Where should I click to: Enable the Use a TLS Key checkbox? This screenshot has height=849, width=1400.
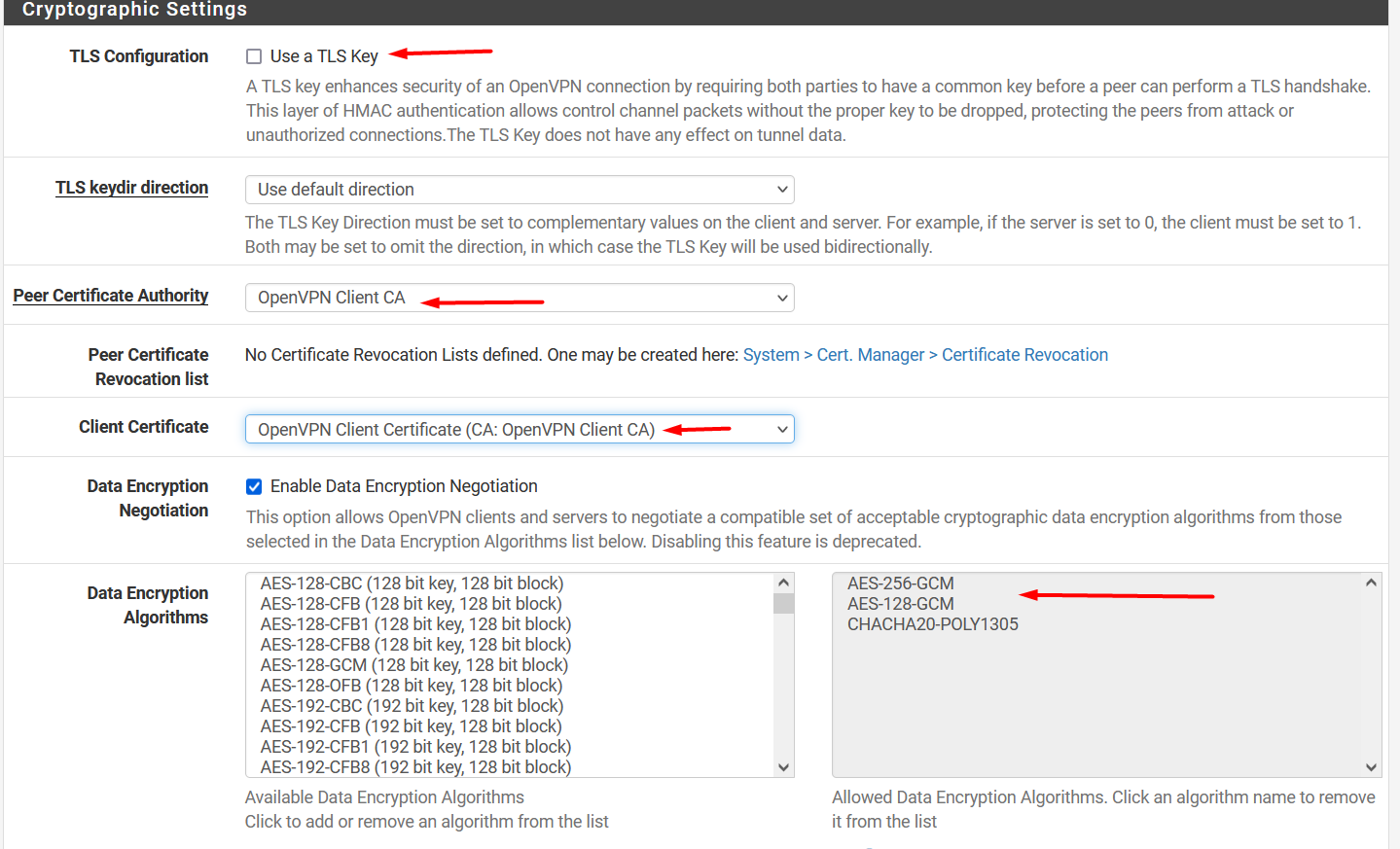[x=254, y=56]
